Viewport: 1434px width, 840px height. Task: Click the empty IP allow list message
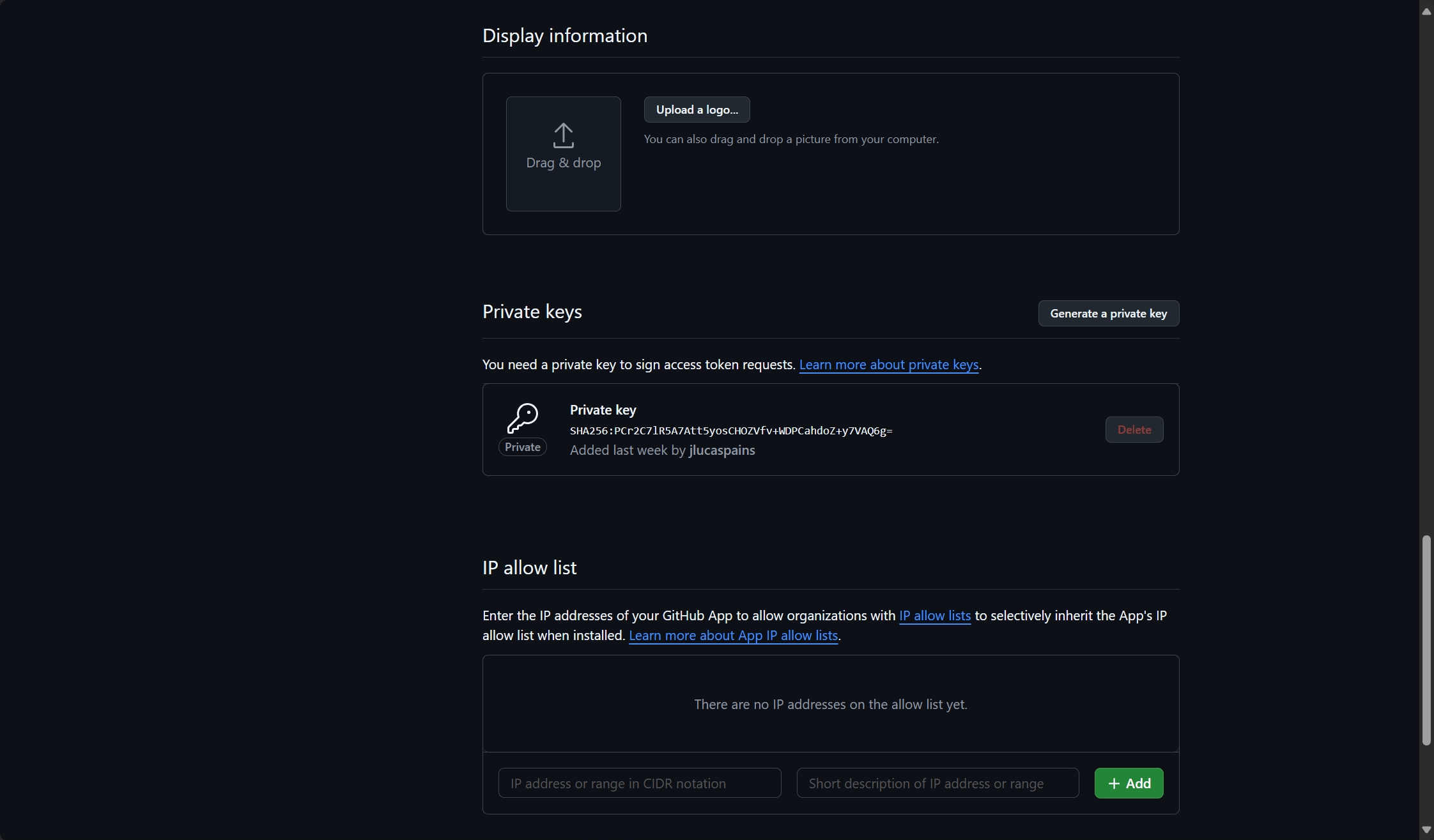tap(830, 705)
